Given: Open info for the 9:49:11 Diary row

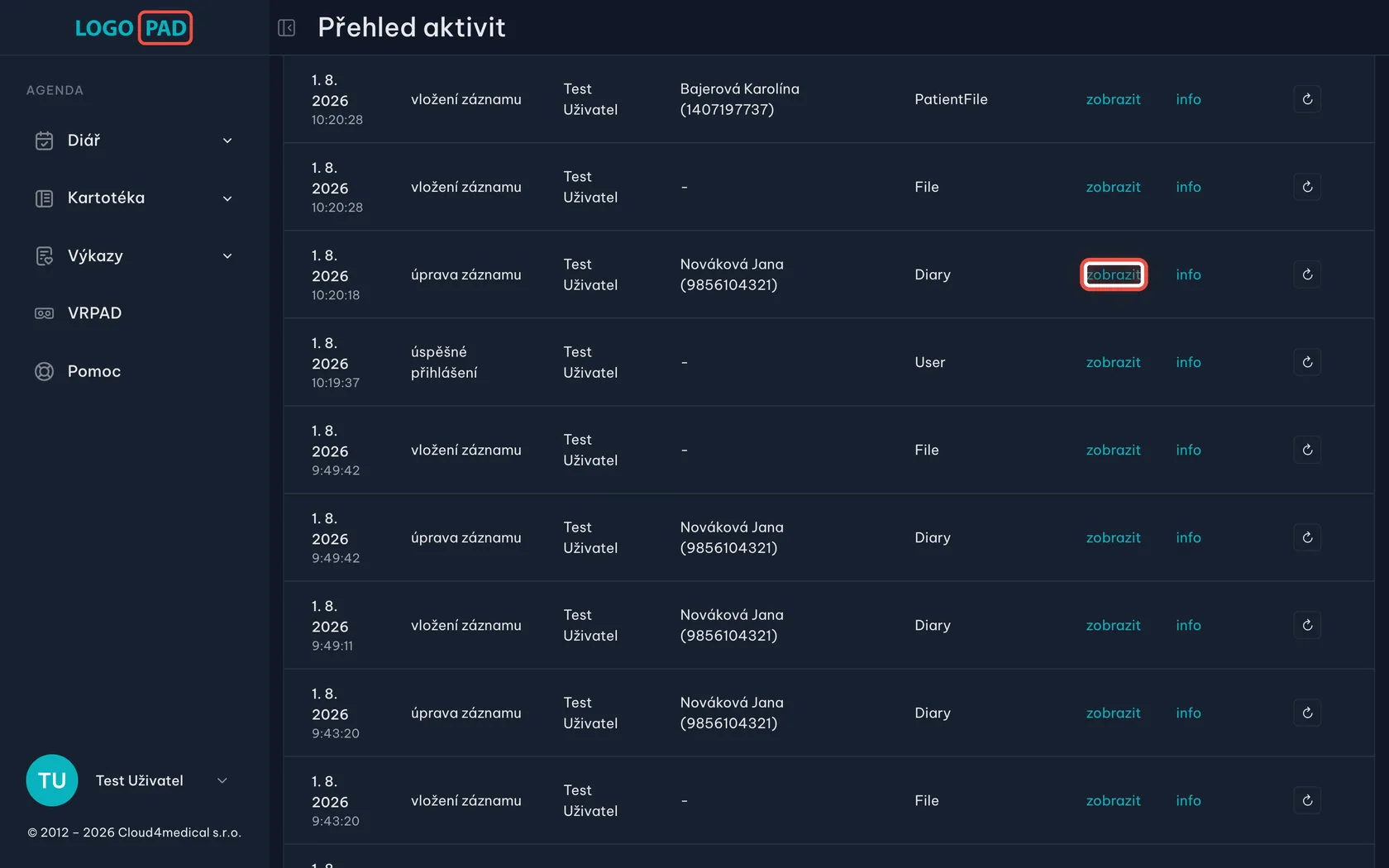Looking at the screenshot, I should tap(1188, 625).
